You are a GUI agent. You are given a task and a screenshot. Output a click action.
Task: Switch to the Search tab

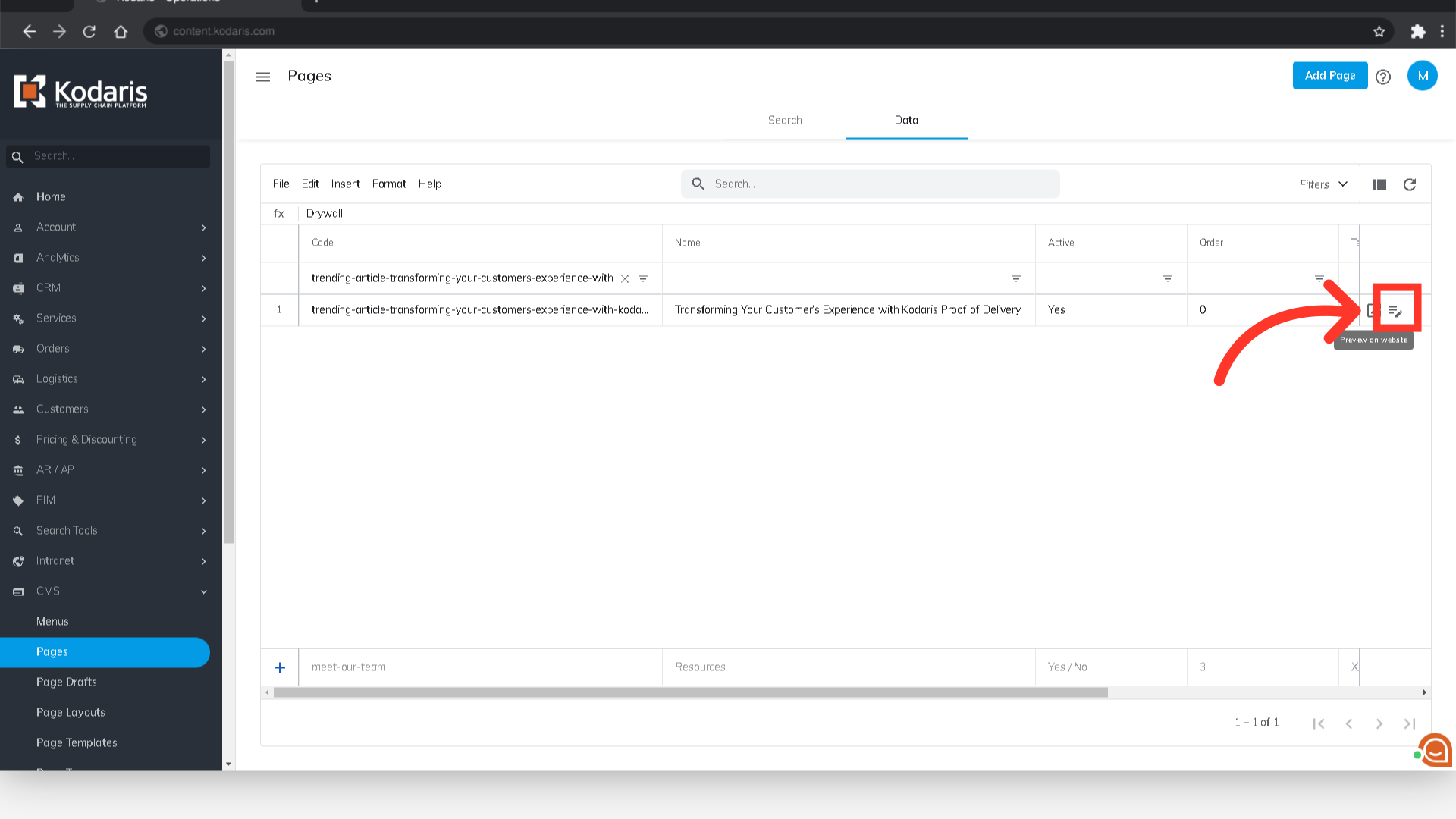coord(785,120)
